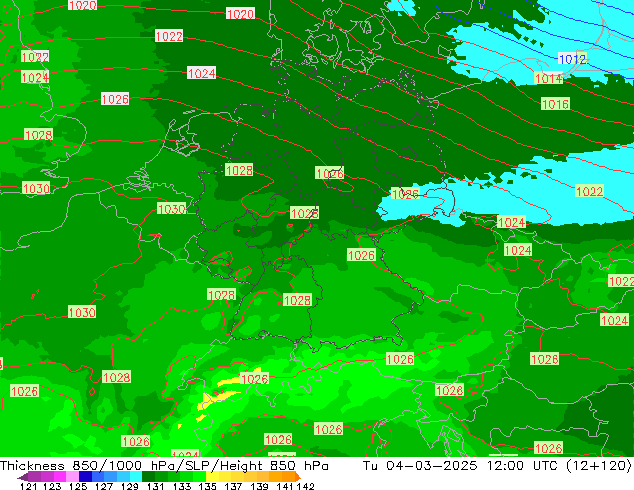634x490 pixels.
Task: Click the dark navy blue legend swatch
Action: pyautogui.click(x=85, y=477)
